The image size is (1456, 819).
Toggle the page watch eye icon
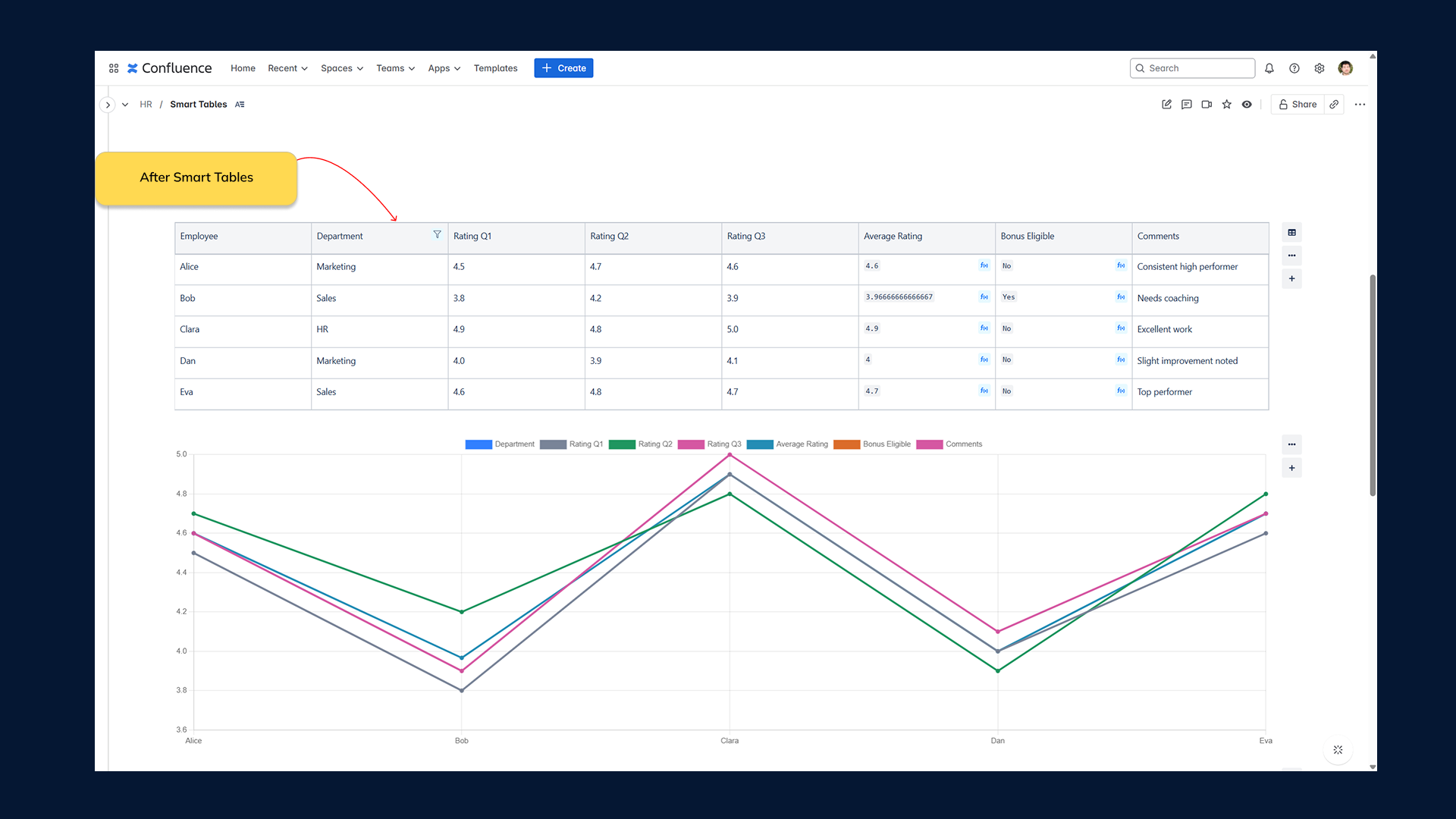[x=1247, y=105]
